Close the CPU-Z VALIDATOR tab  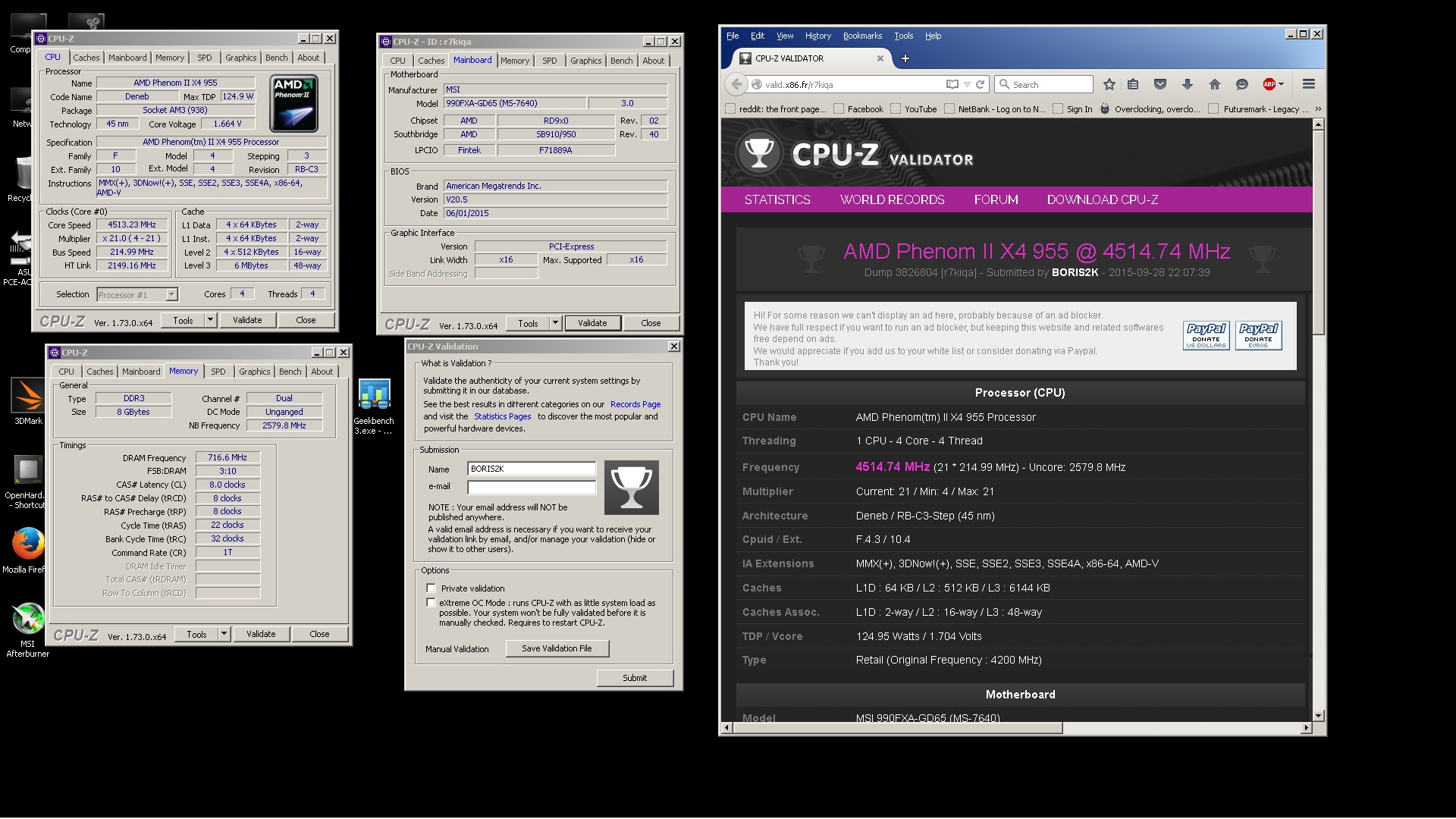pos(880,58)
